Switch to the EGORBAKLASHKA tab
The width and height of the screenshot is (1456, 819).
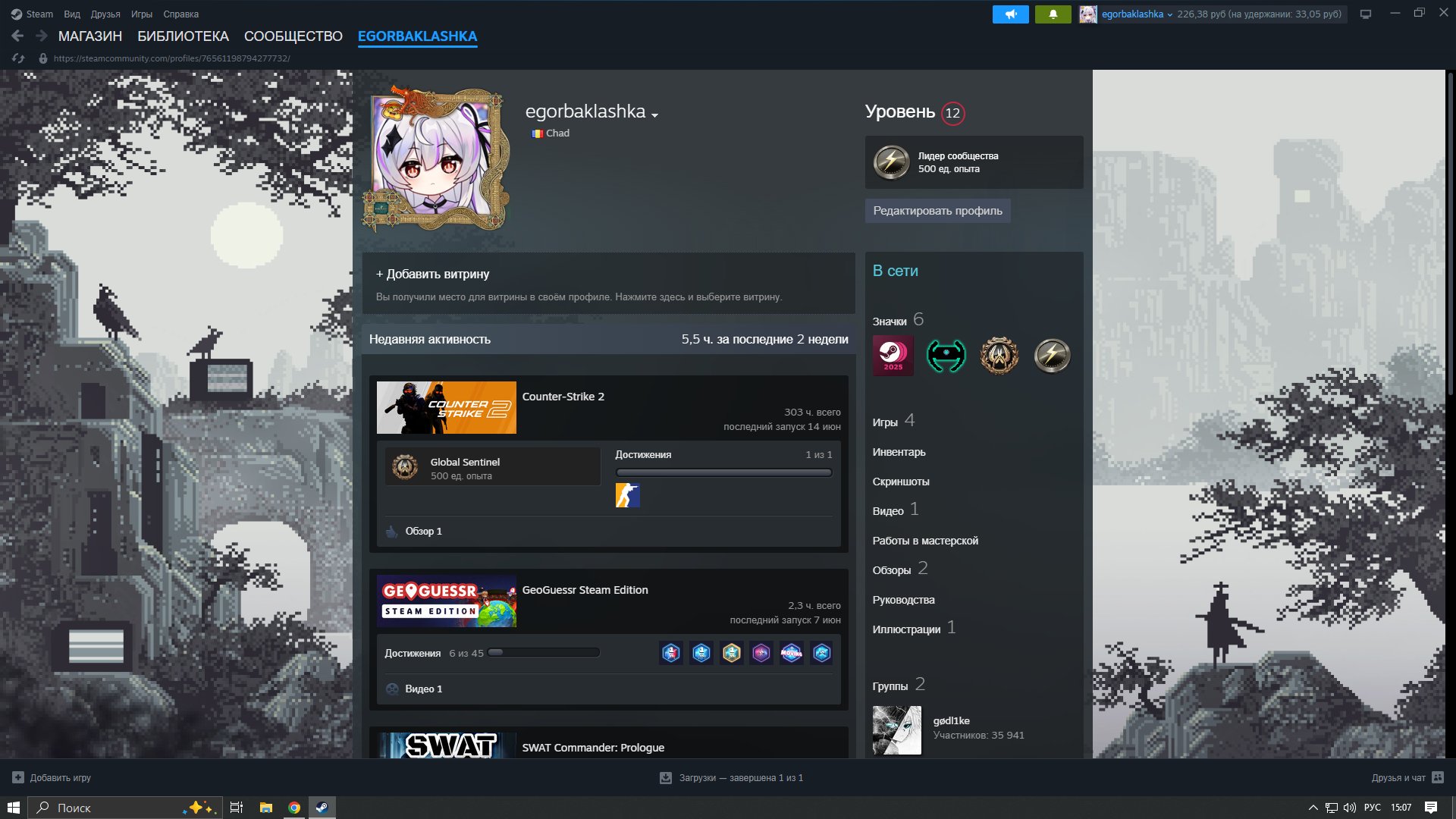pos(417,36)
